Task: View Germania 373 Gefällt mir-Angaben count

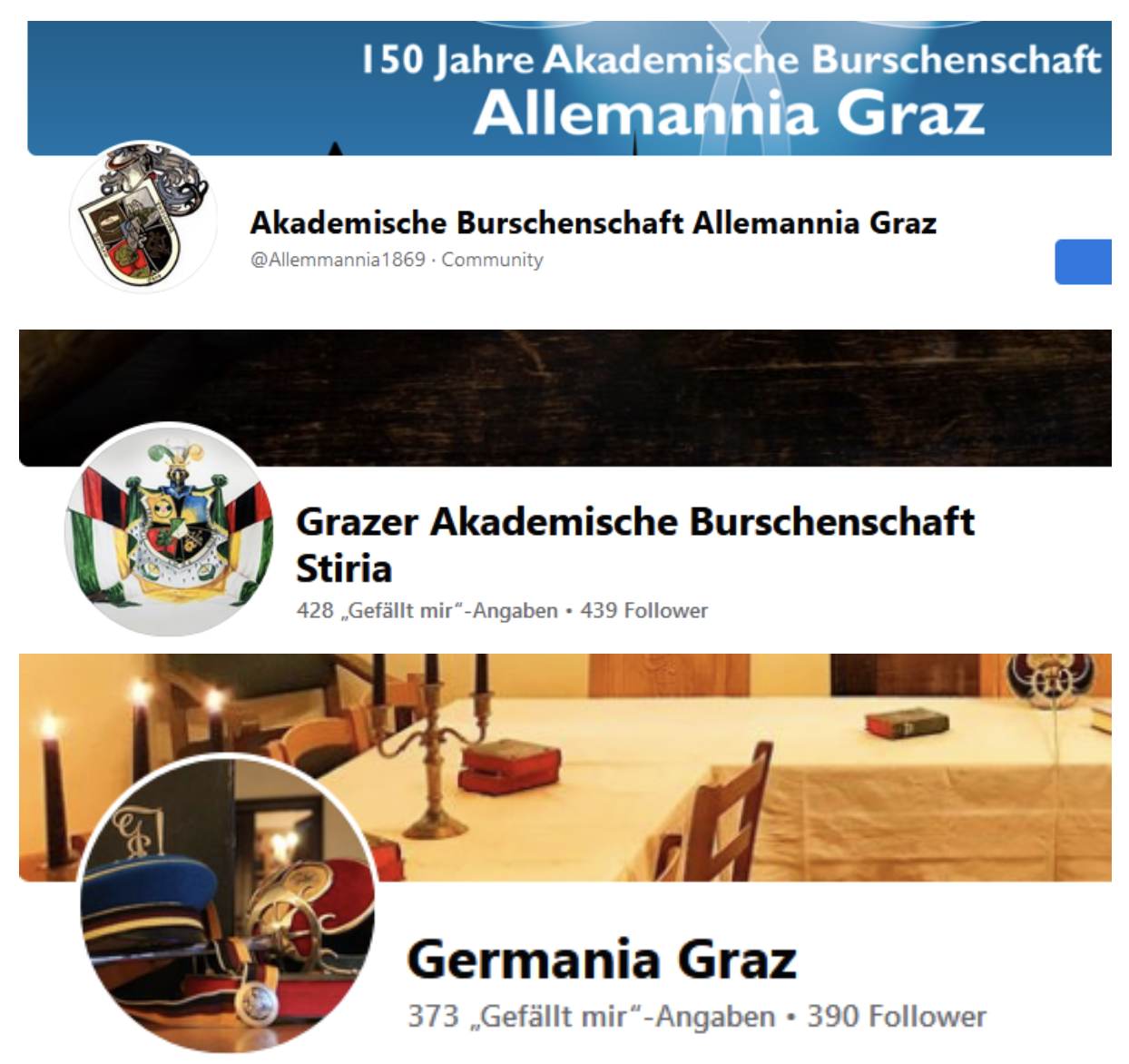Action: [x=592, y=1016]
